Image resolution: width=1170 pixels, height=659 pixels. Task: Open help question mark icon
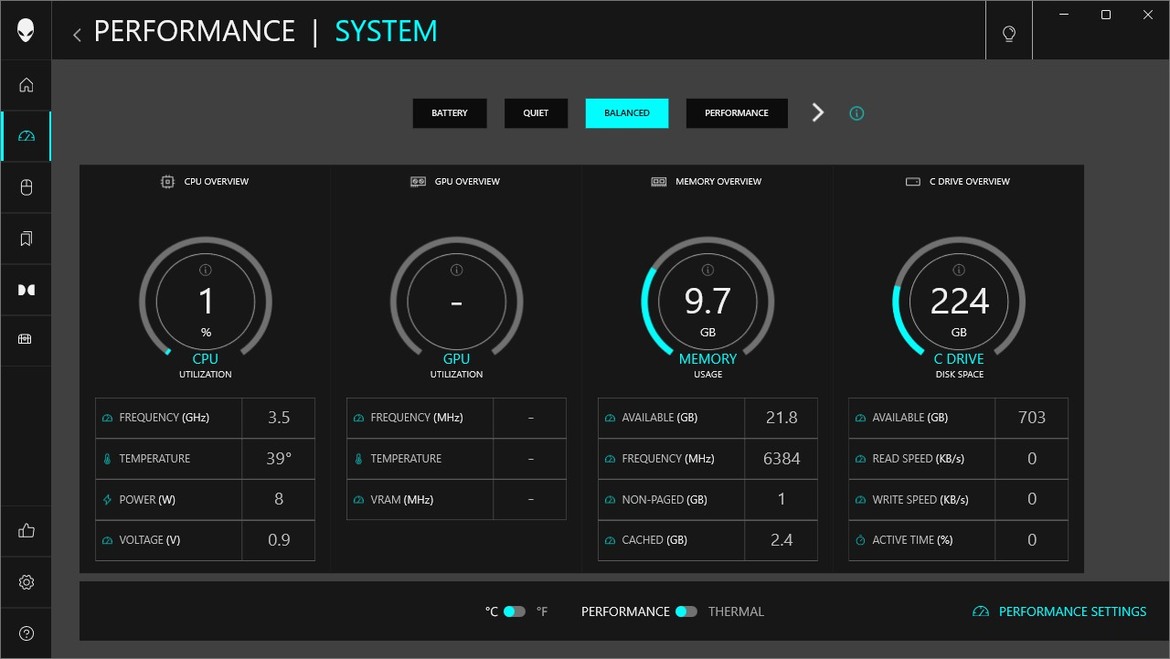26,633
